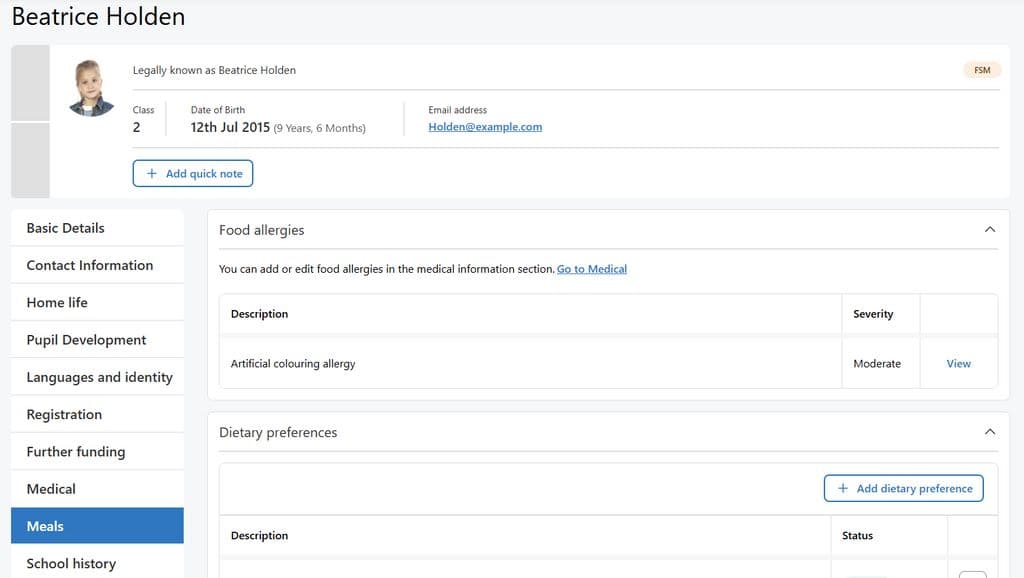Add a dietary preference

pos(903,488)
